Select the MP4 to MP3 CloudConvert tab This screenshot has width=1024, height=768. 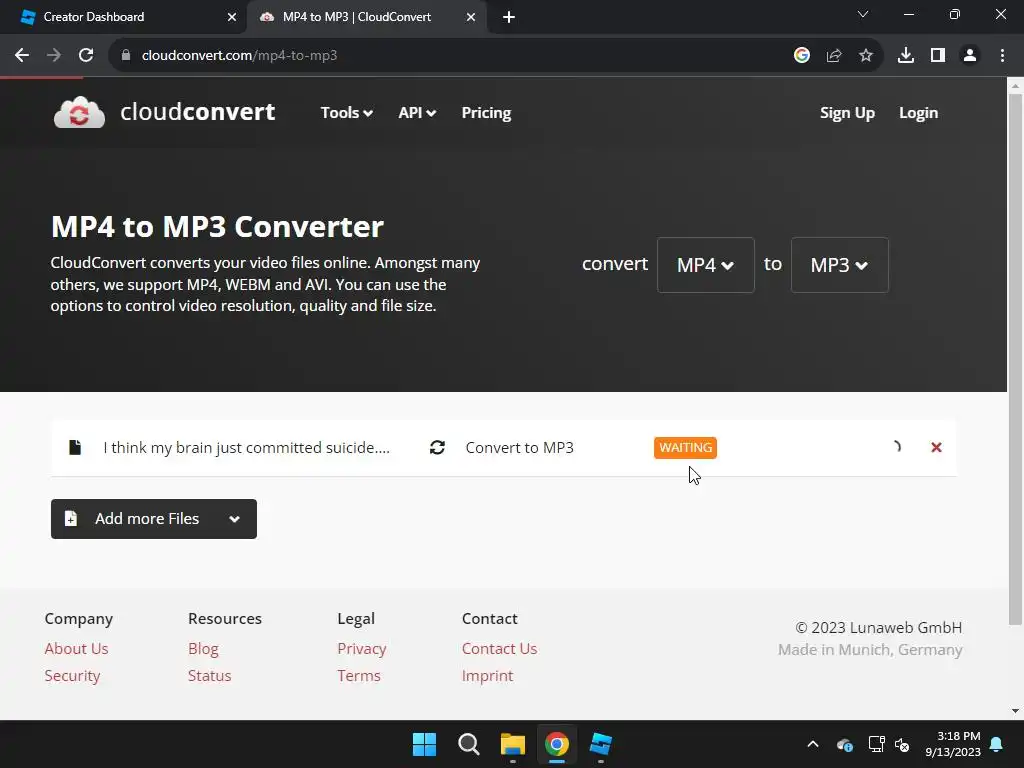[x=366, y=17]
